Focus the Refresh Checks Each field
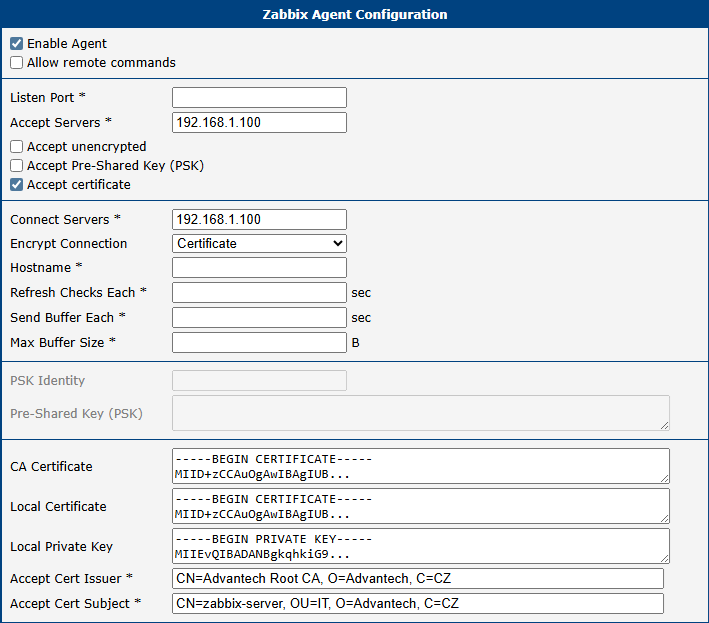This screenshot has height=623, width=709. pyautogui.click(x=260, y=293)
